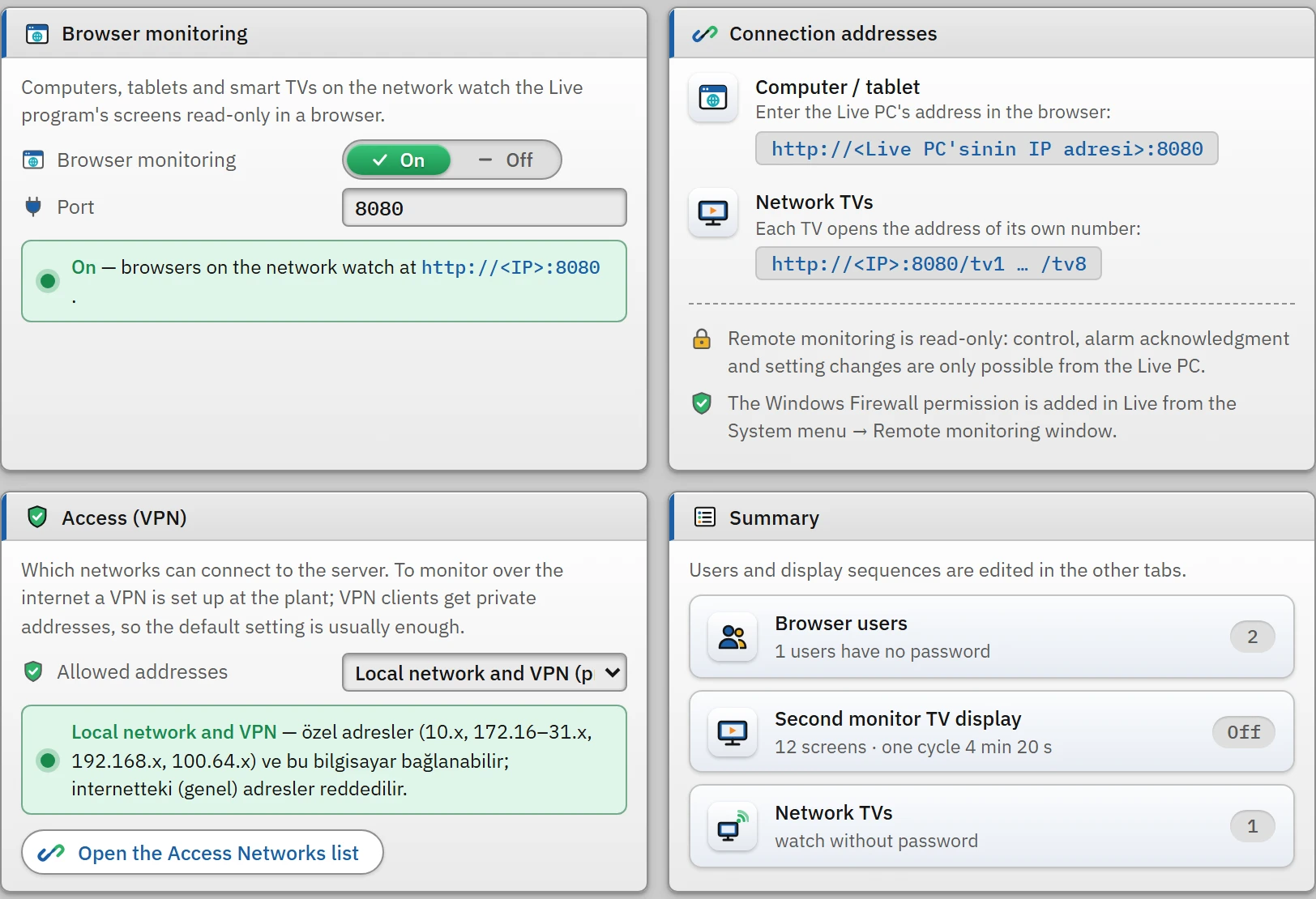Click 'Each TV opens the address of its own number'

(x=948, y=229)
